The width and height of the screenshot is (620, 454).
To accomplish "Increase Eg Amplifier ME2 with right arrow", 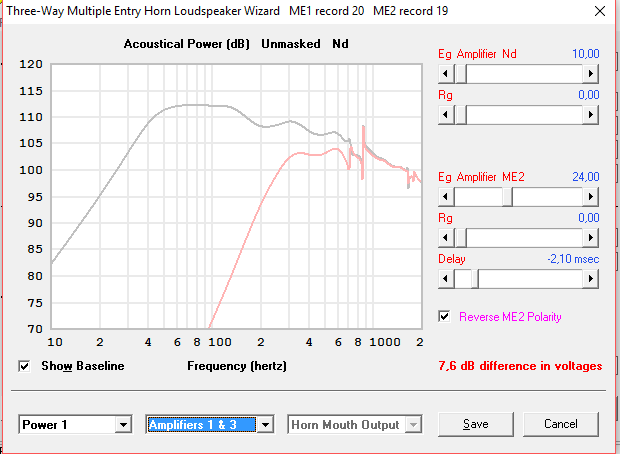I will (x=590, y=197).
